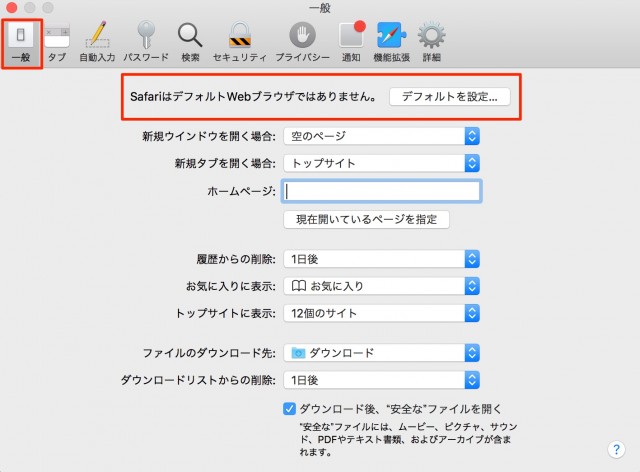The height and width of the screenshot is (472, 640).
Task: Open the 通知 notifications icon pane
Action: (x=351, y=43)
